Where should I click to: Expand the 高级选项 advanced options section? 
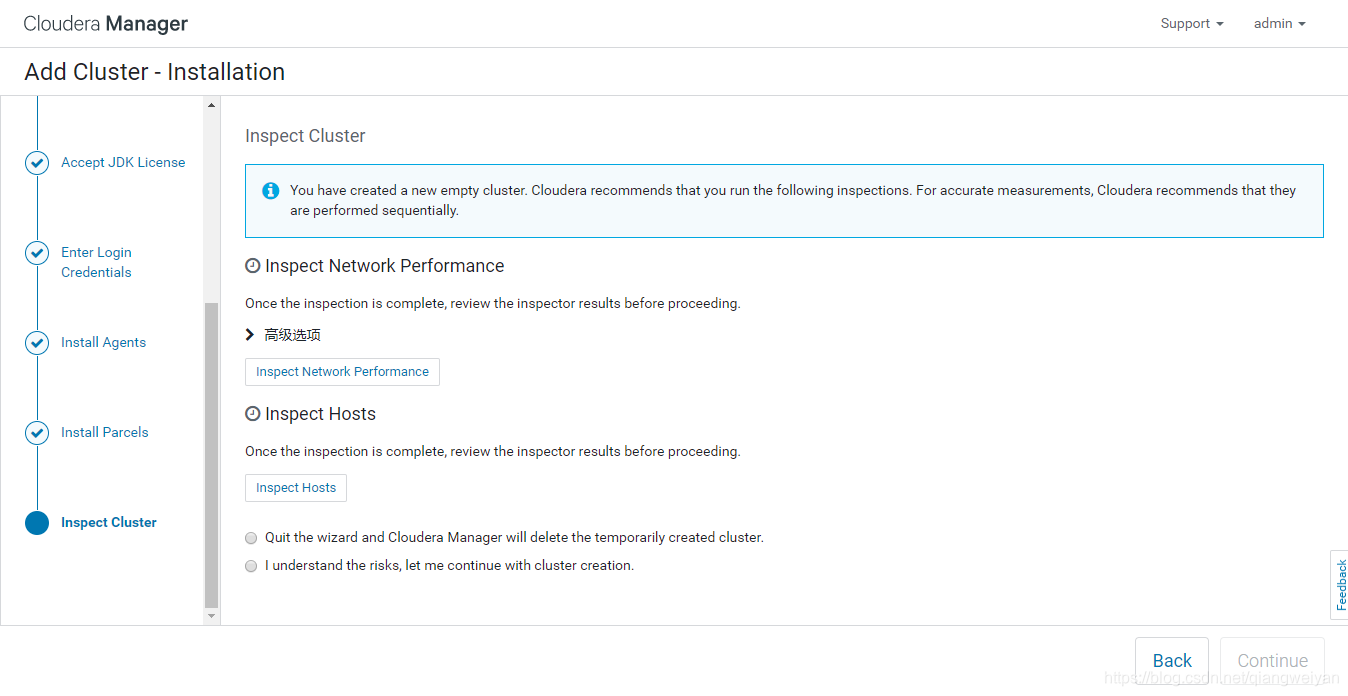coord(284,335)
